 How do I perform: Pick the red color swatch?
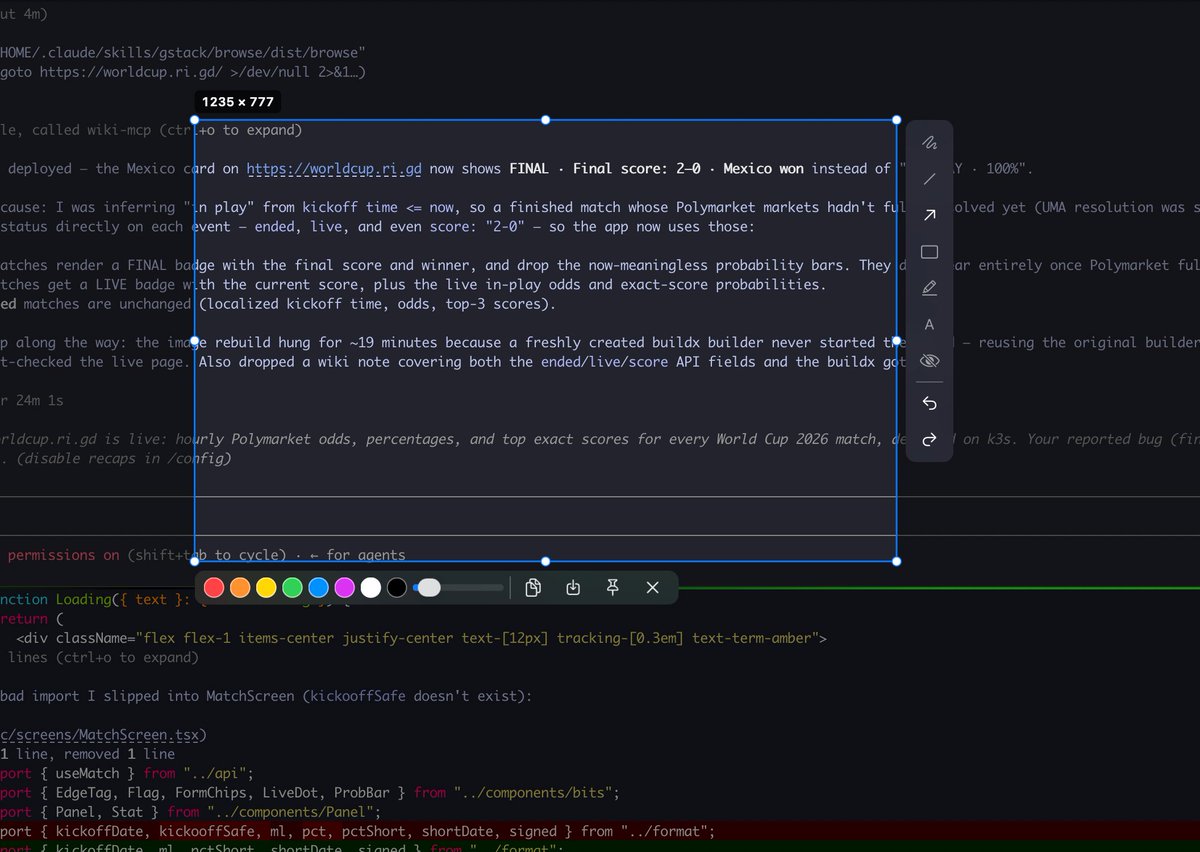(x=213, y=588)
